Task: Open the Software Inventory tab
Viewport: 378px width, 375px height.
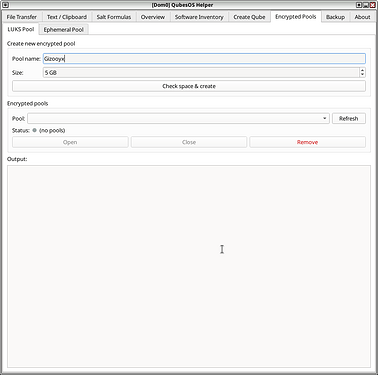Action: pyautogui.click(x=199, y=17)
